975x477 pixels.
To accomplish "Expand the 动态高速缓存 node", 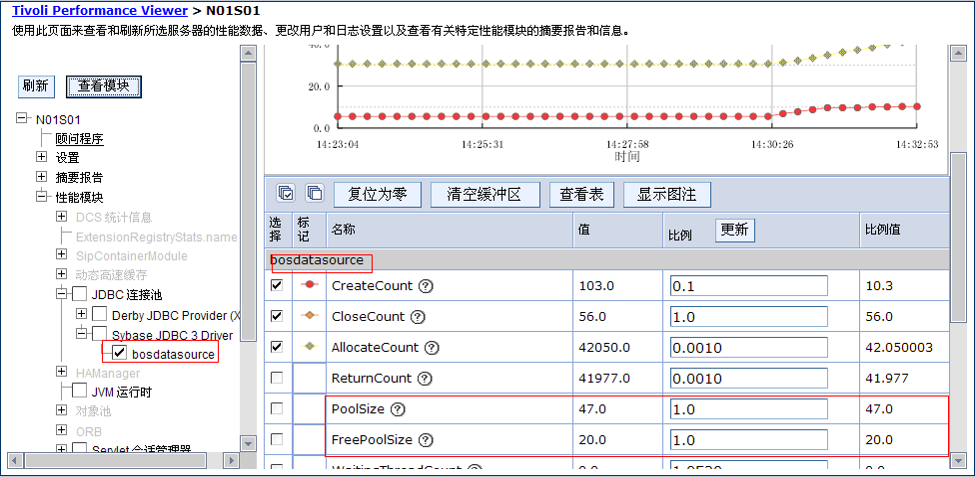I will pos(62,274).
